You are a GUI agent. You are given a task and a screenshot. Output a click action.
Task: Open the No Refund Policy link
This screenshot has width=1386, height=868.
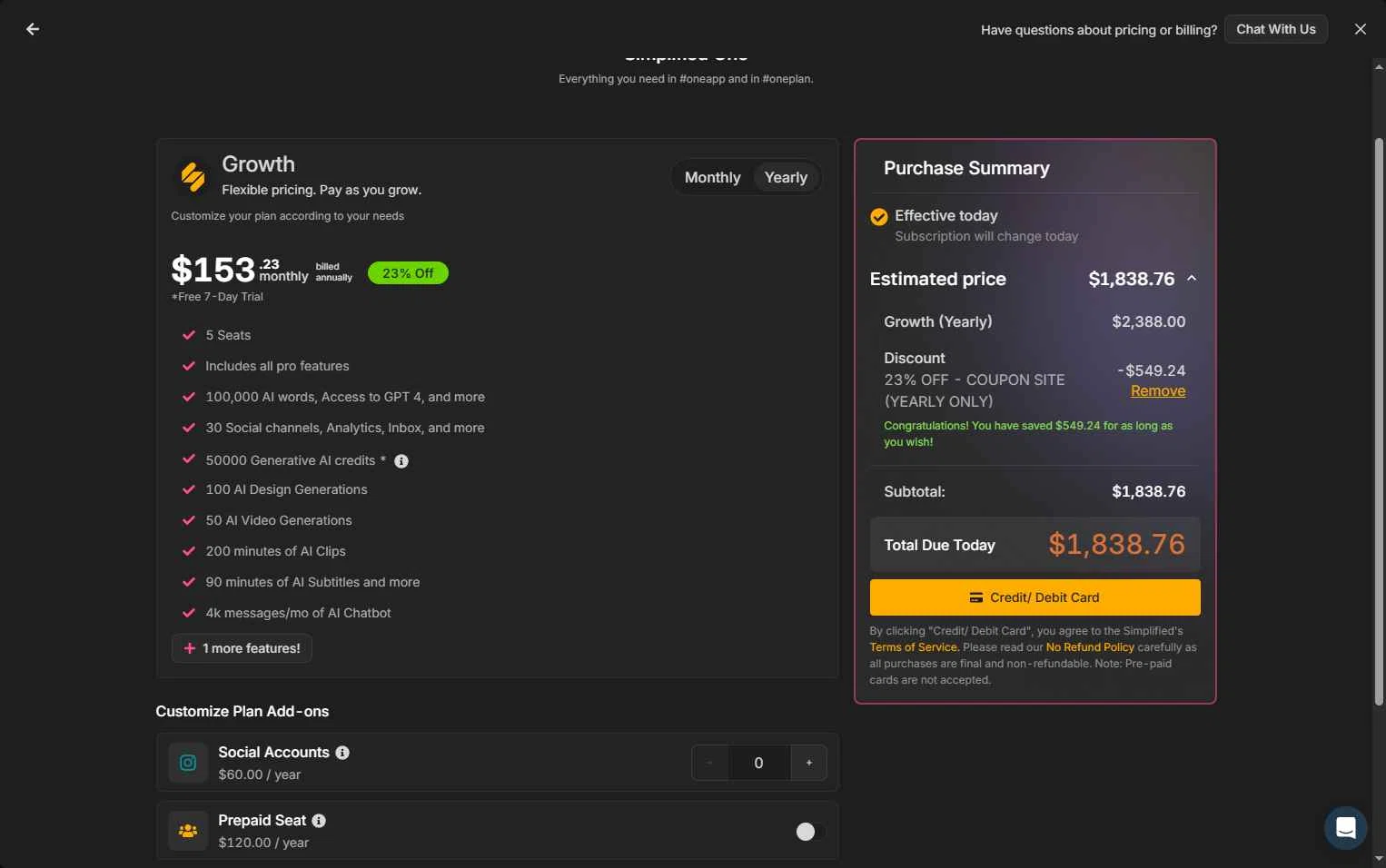[x=1090, y=647]
